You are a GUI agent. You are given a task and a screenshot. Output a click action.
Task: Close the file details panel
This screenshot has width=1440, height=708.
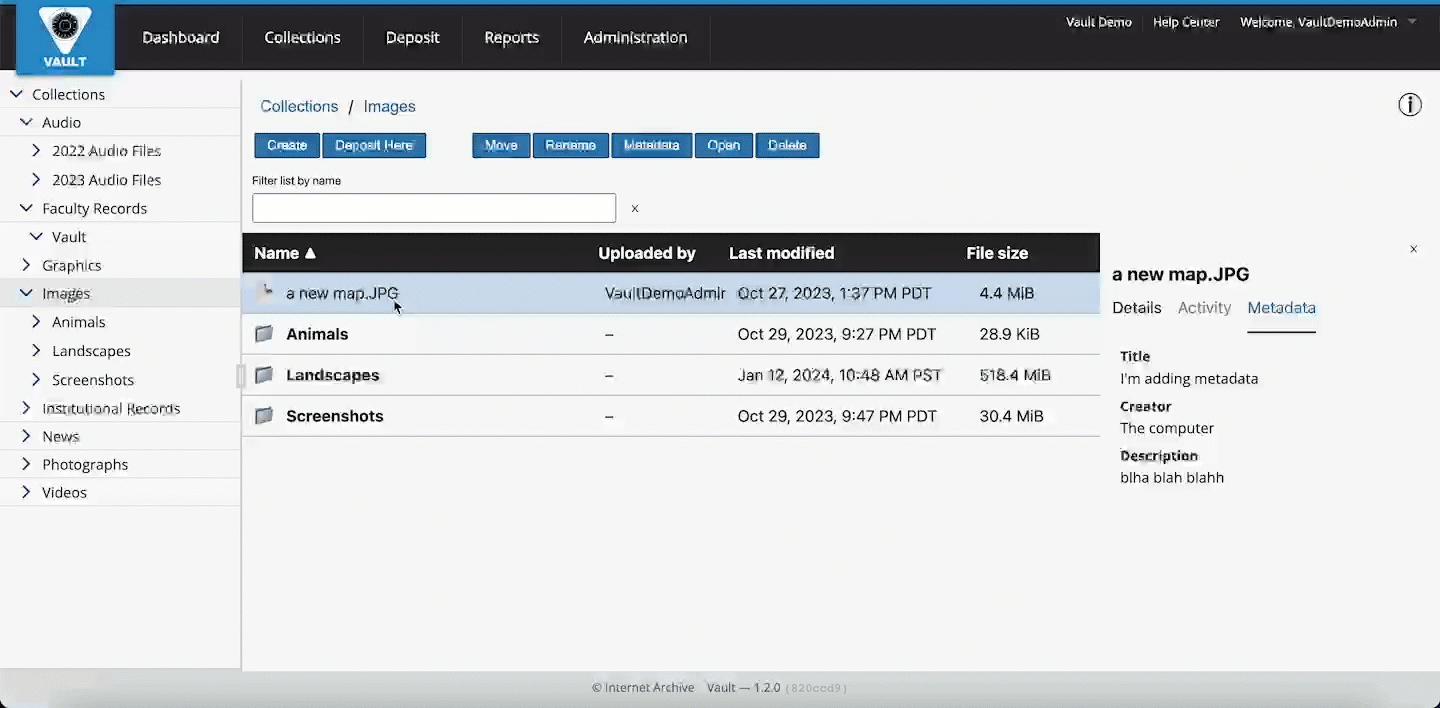click(x=1413, y=249)
